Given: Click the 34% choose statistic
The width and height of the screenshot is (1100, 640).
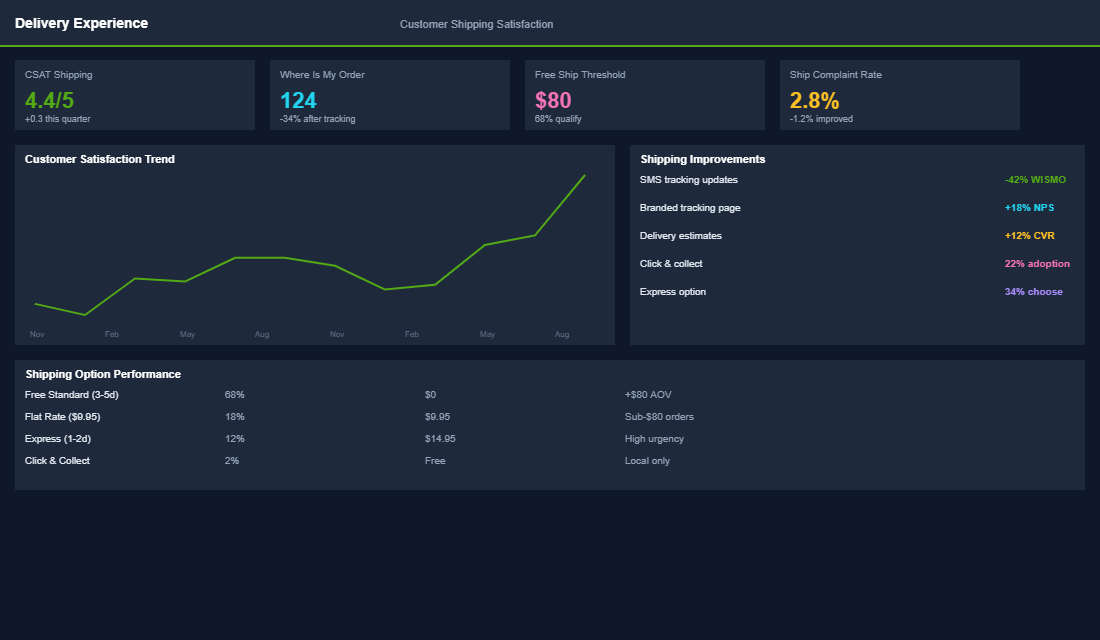Looking at the screenshot, I should click(x=1034, y=291).
